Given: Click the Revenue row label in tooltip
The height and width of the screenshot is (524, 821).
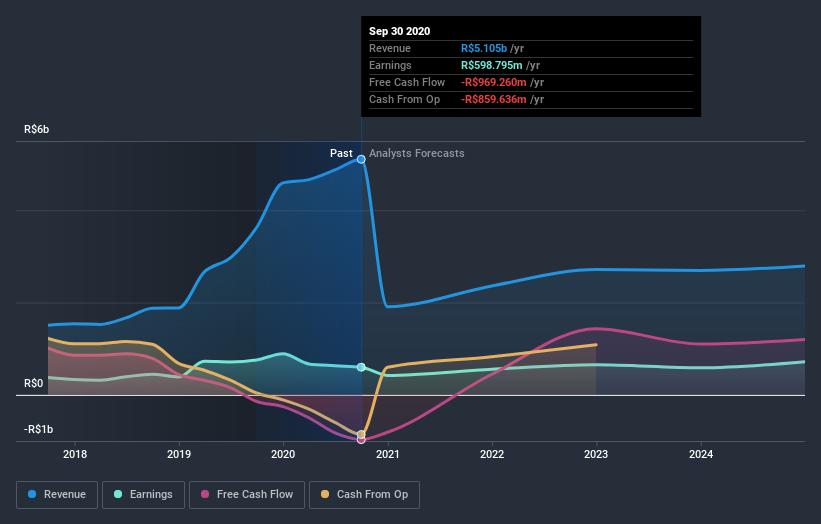Looking at the screenshot, I should click(390, 49).
